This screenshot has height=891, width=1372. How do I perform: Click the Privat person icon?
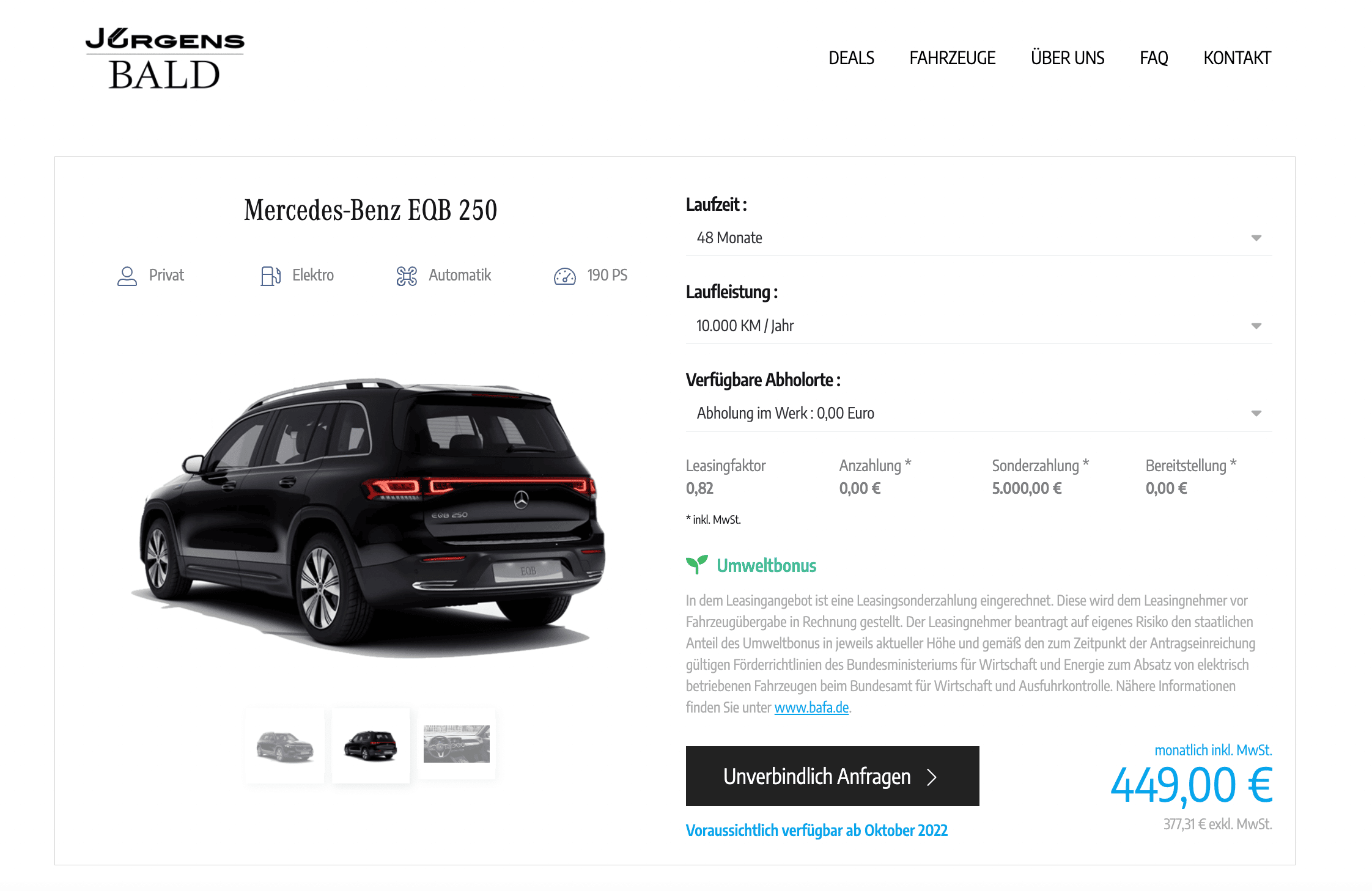pos(127,276)
